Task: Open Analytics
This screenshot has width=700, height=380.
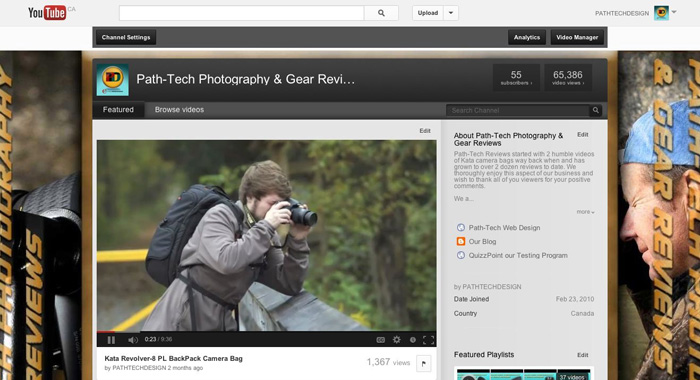Action: click(x=527, y=38)
